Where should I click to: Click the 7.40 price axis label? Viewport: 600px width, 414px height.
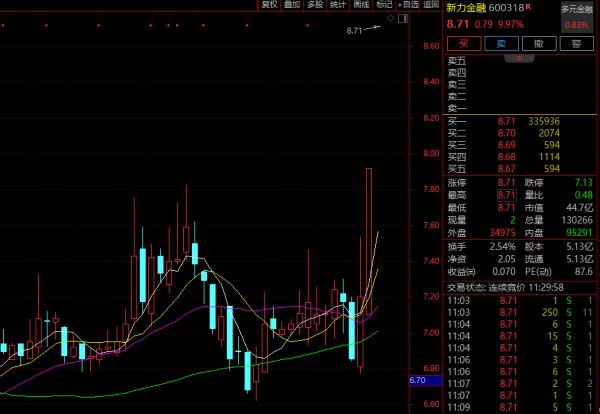coord(431,261)
